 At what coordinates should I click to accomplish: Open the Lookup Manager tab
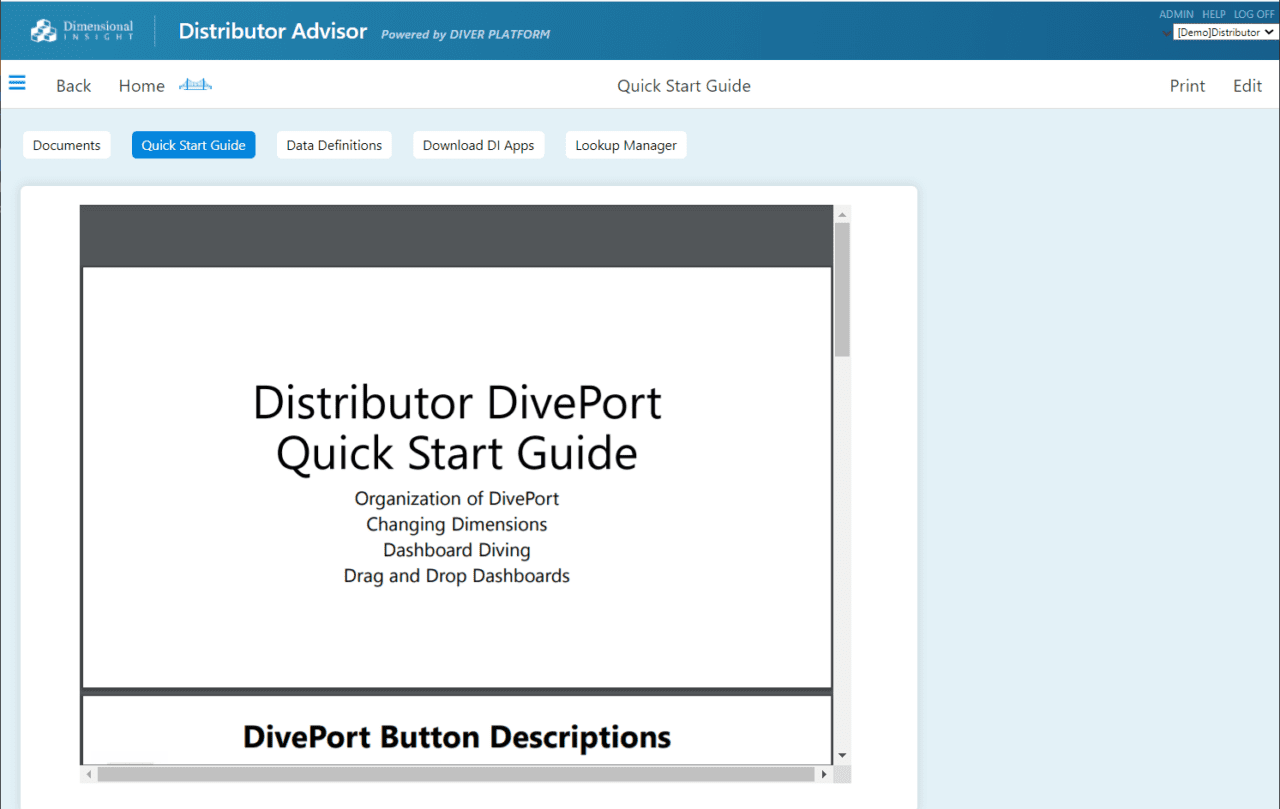pyautogui.click(x=625, y=144)
